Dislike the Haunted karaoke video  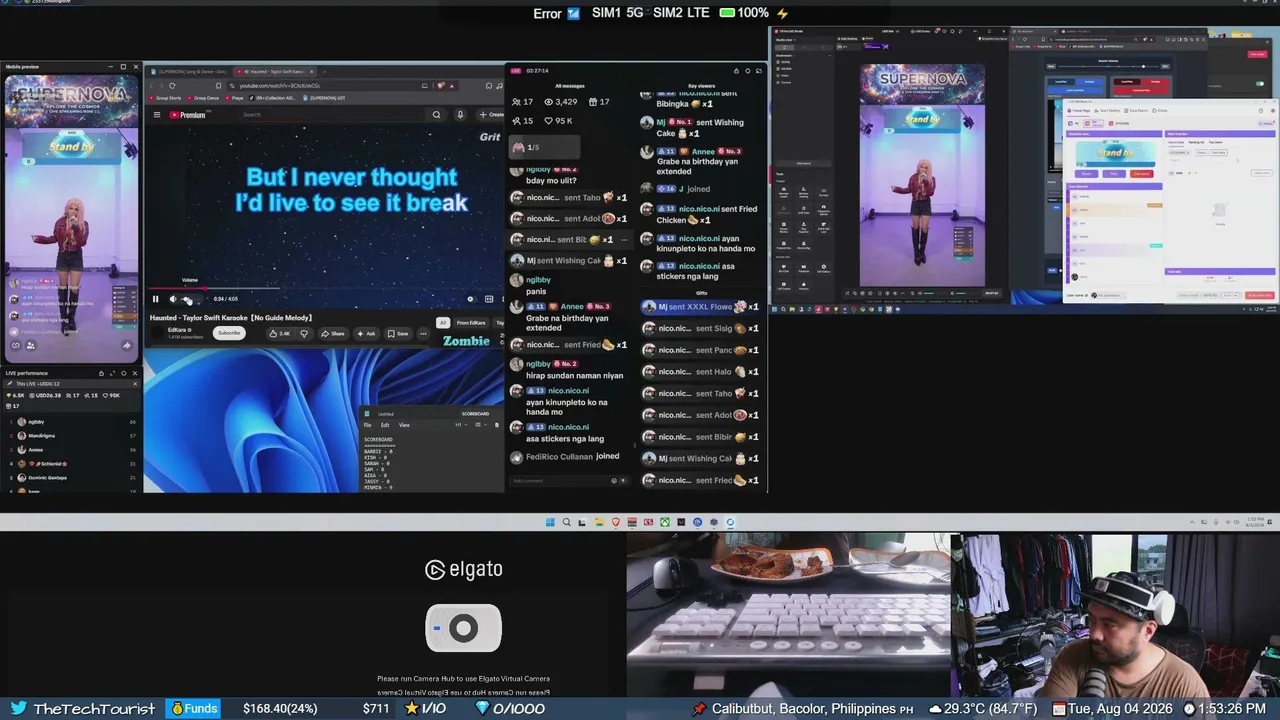[x=304, y=333]
